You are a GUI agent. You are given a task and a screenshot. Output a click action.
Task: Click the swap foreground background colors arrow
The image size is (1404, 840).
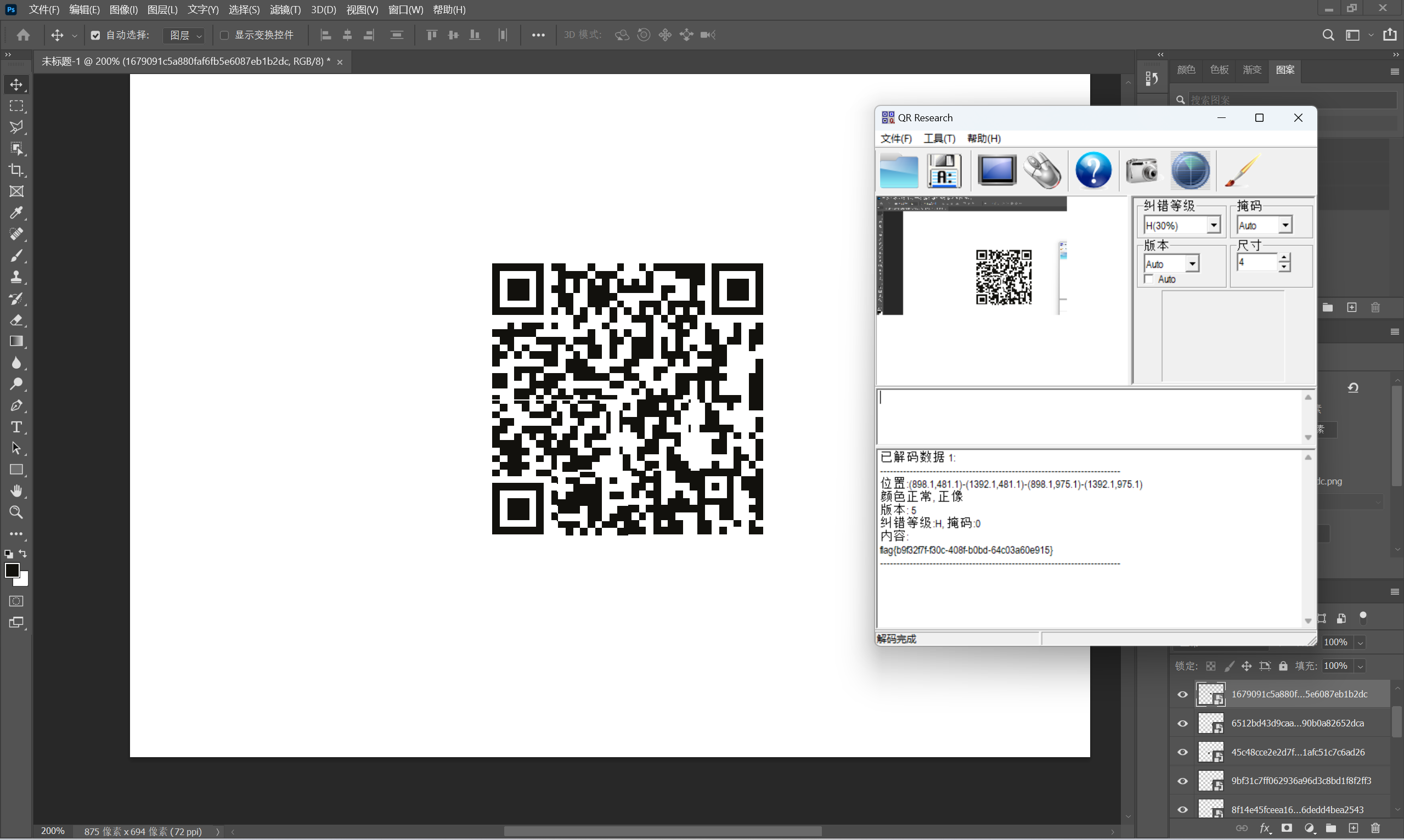tap(22, 554)
